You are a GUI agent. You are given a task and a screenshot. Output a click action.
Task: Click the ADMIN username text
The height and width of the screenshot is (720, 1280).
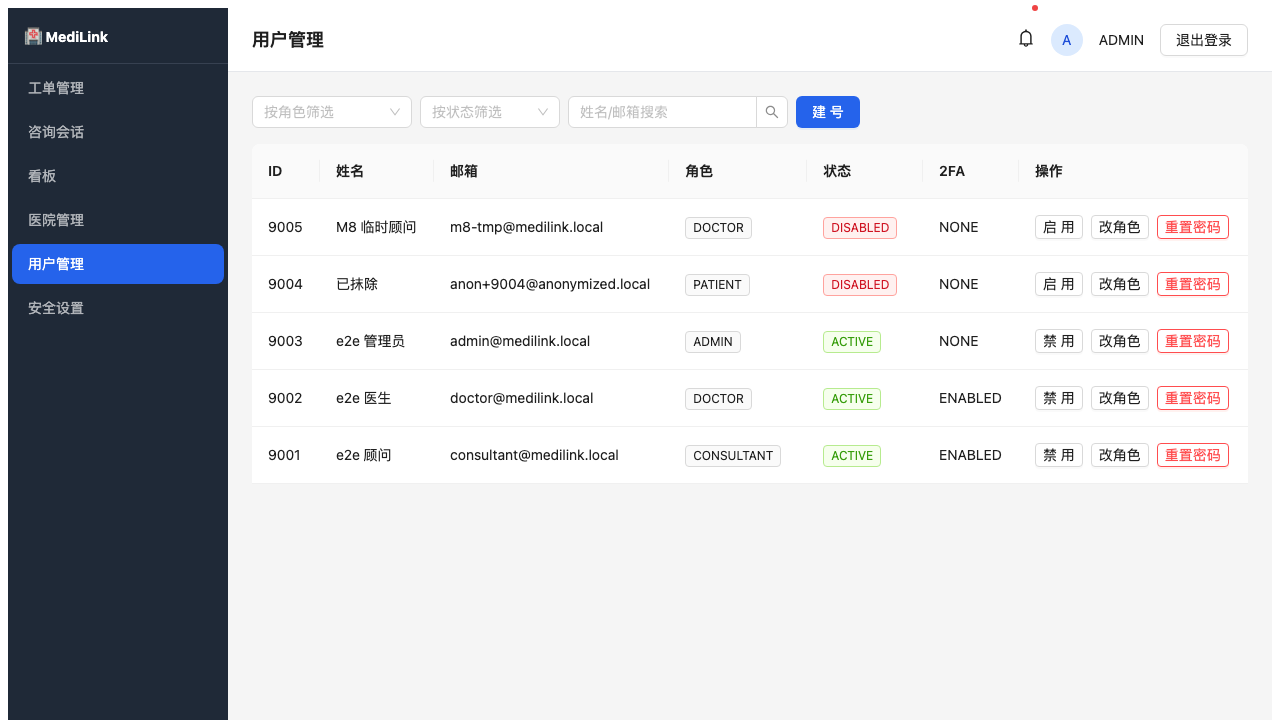1121,40
